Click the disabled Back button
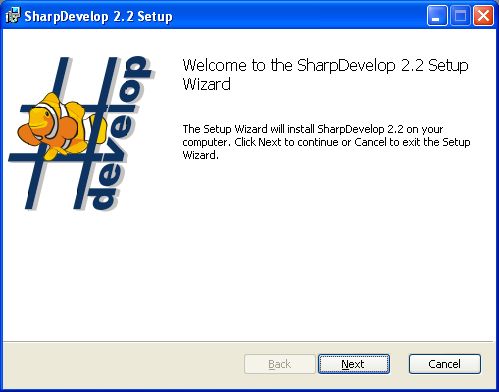Viewport: 499px width, 392px height. click(280, 364)
